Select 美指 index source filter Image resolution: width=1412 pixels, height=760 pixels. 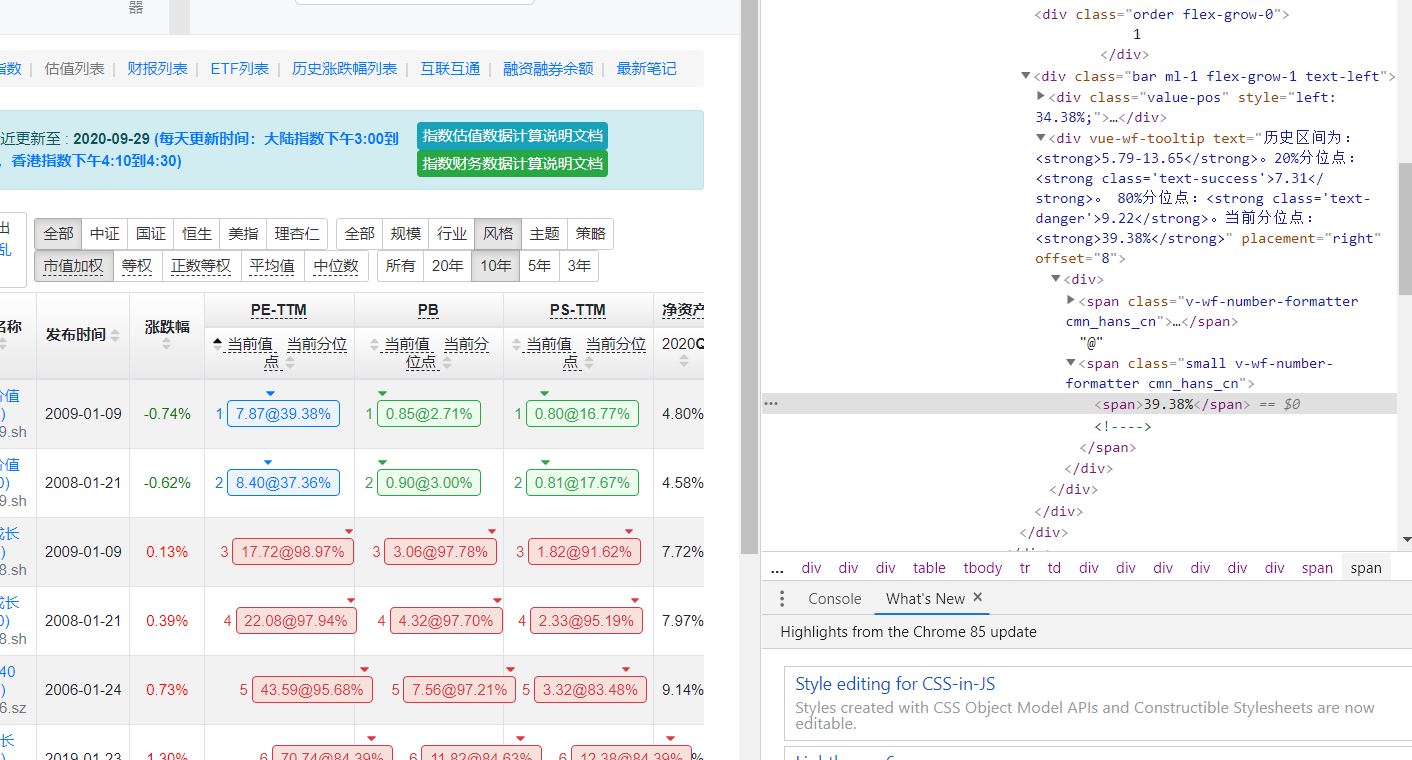pyautogui.click(x=242, y=233)
